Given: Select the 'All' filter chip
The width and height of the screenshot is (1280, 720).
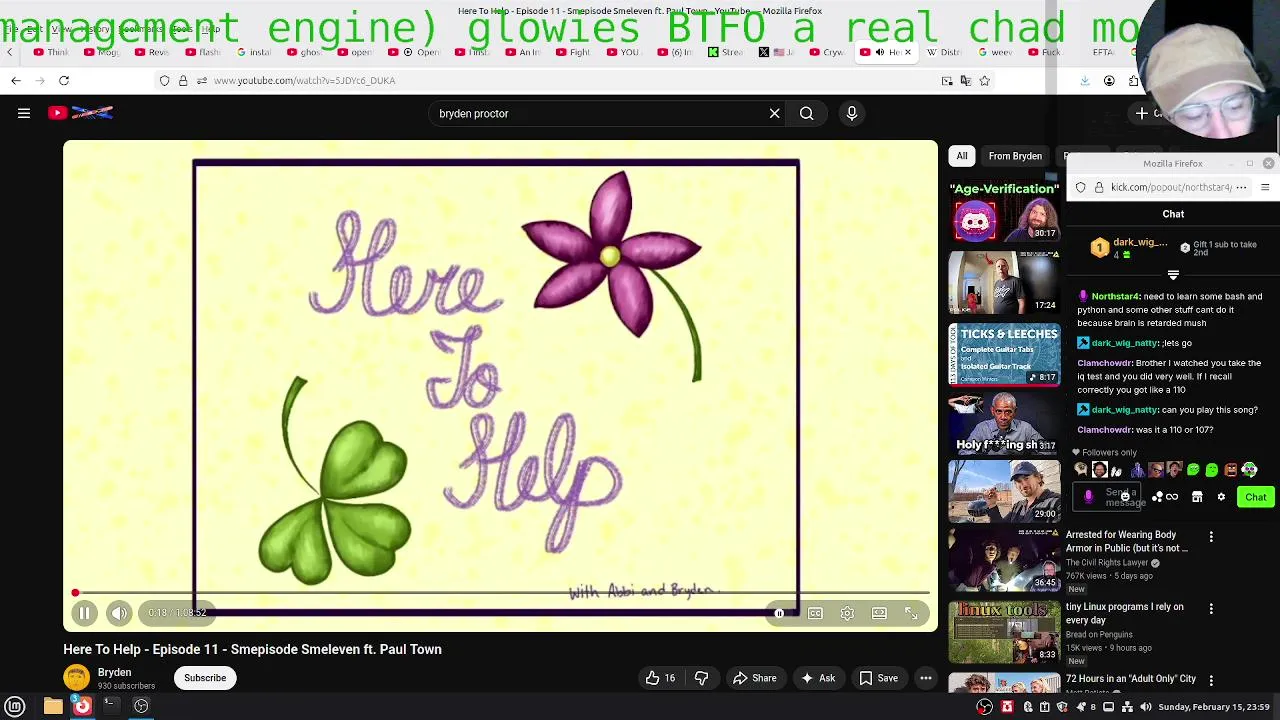Looking at the screenshot, I should coord(962,156).
